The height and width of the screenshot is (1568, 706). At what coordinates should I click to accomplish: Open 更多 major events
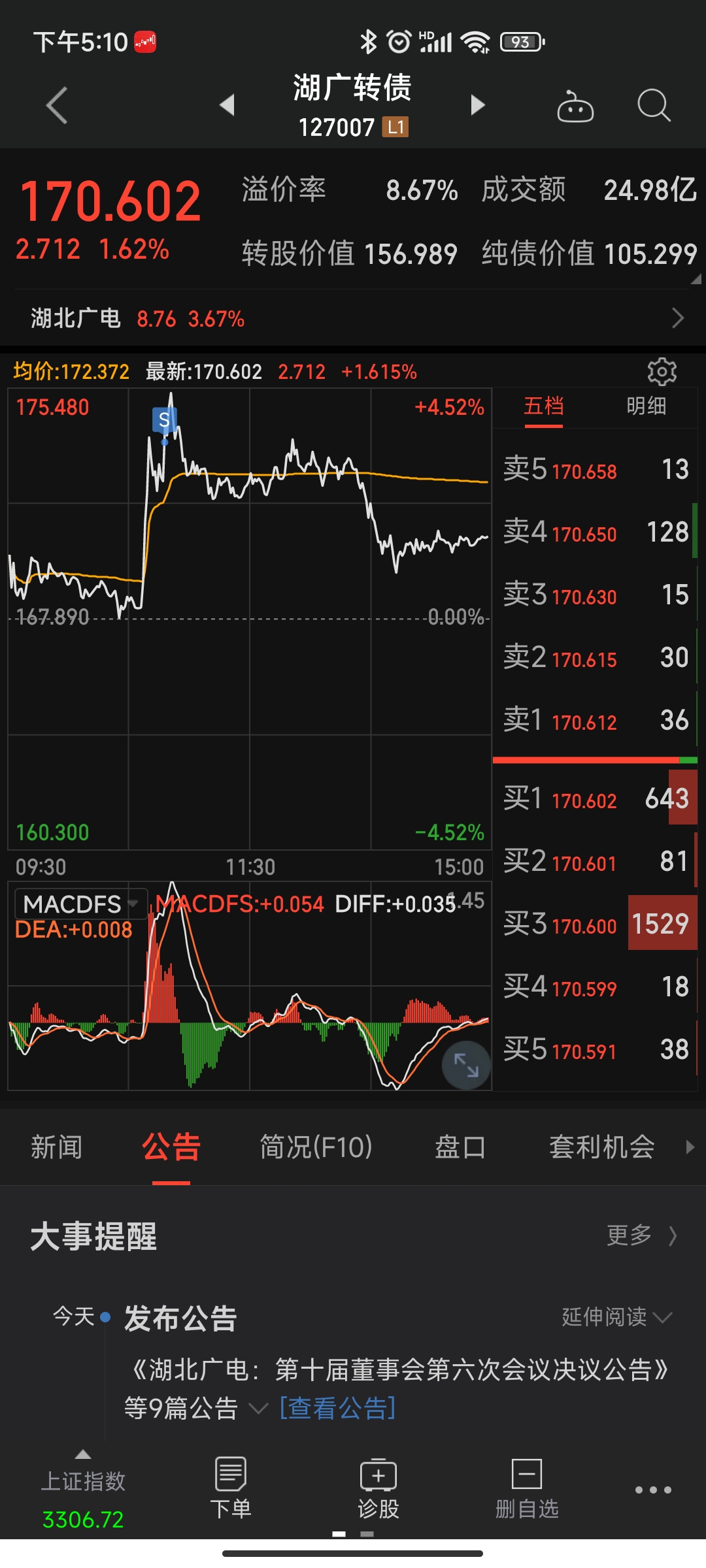641,1235
